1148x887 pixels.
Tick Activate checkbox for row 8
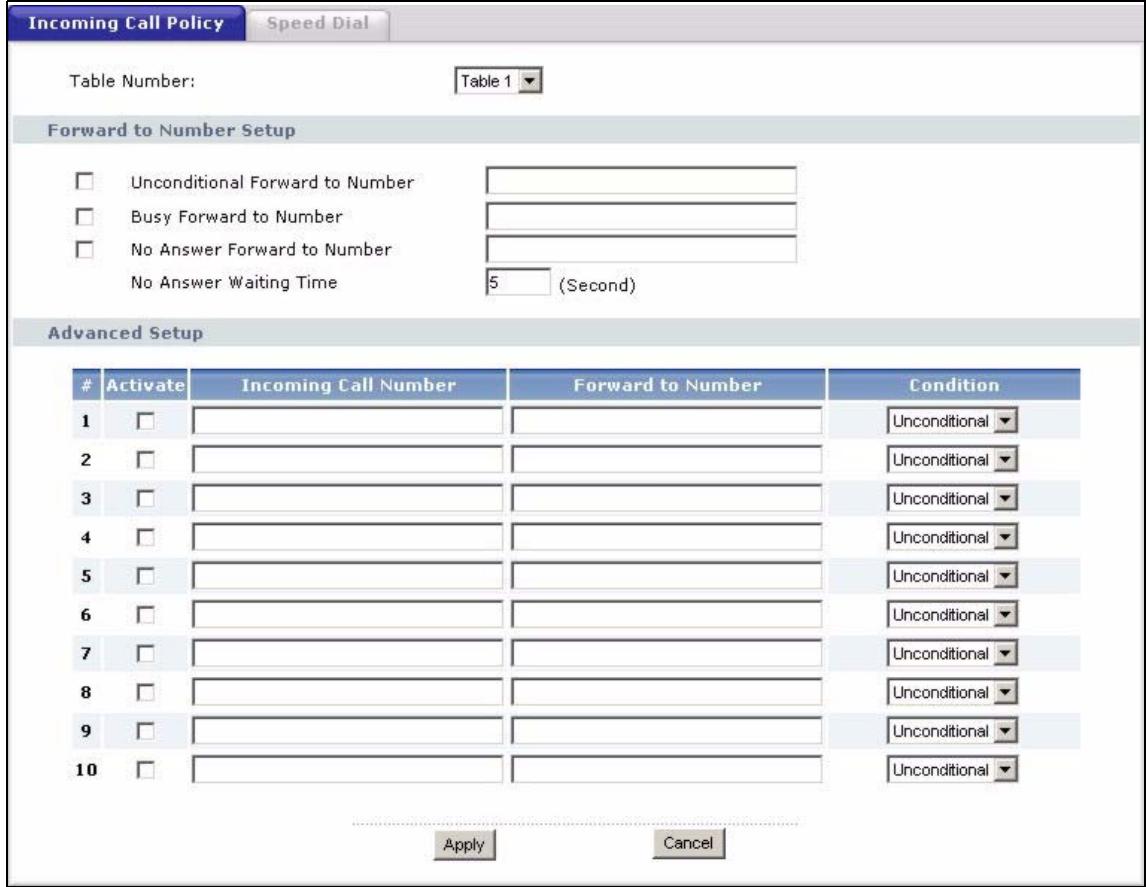click(x=146, y=692)
